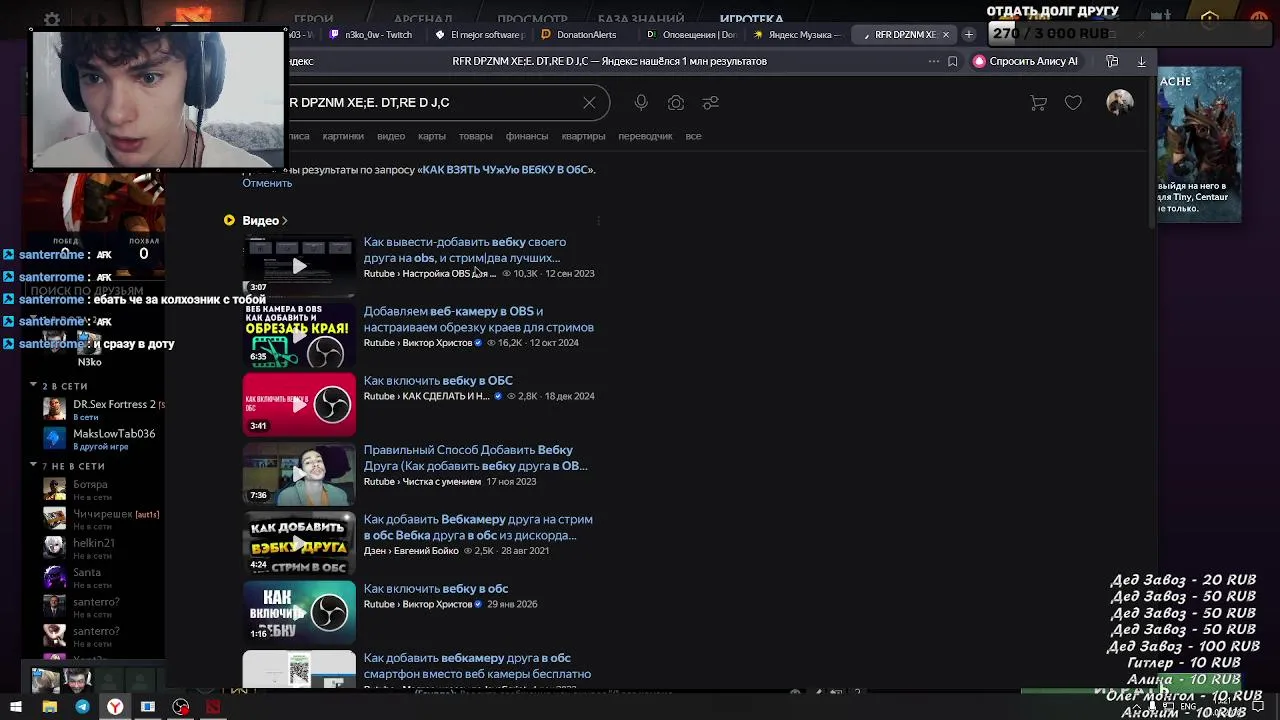Clear the search query with the X icon
This screenshot has width=1280, height=720.
point(589,103)
